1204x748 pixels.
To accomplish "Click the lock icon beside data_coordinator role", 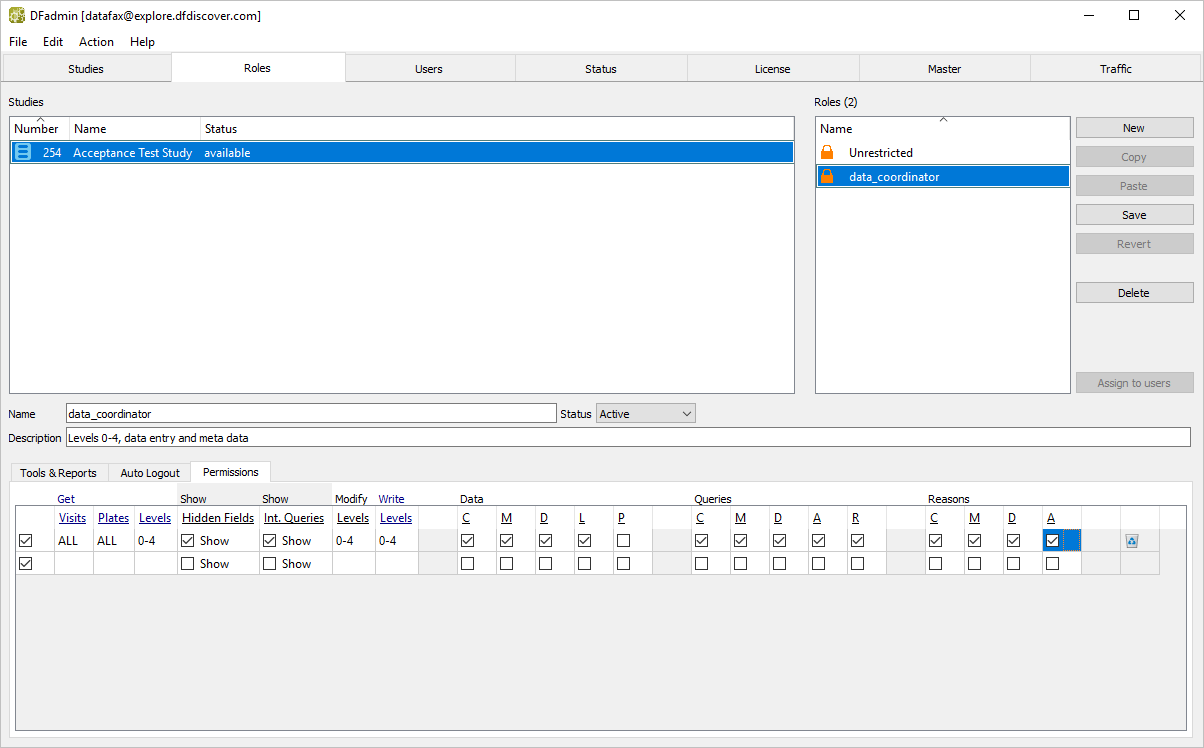I will (827, 177).
